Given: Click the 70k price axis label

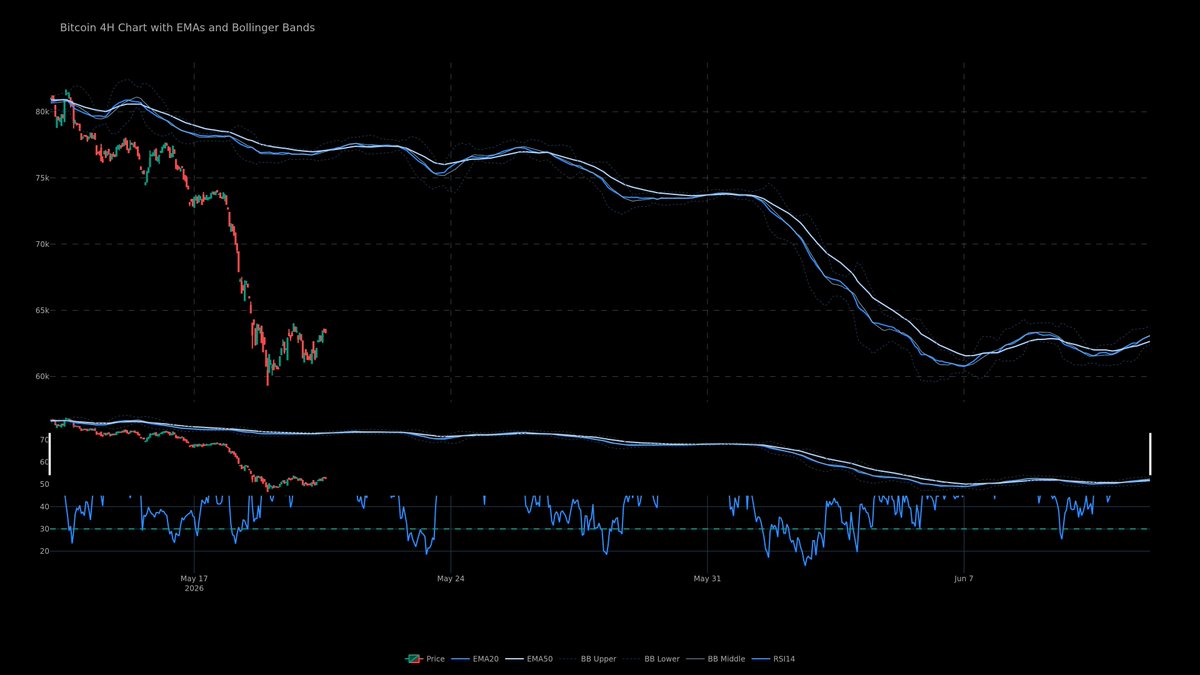Looking at the screenshot, I should (42, 244).
